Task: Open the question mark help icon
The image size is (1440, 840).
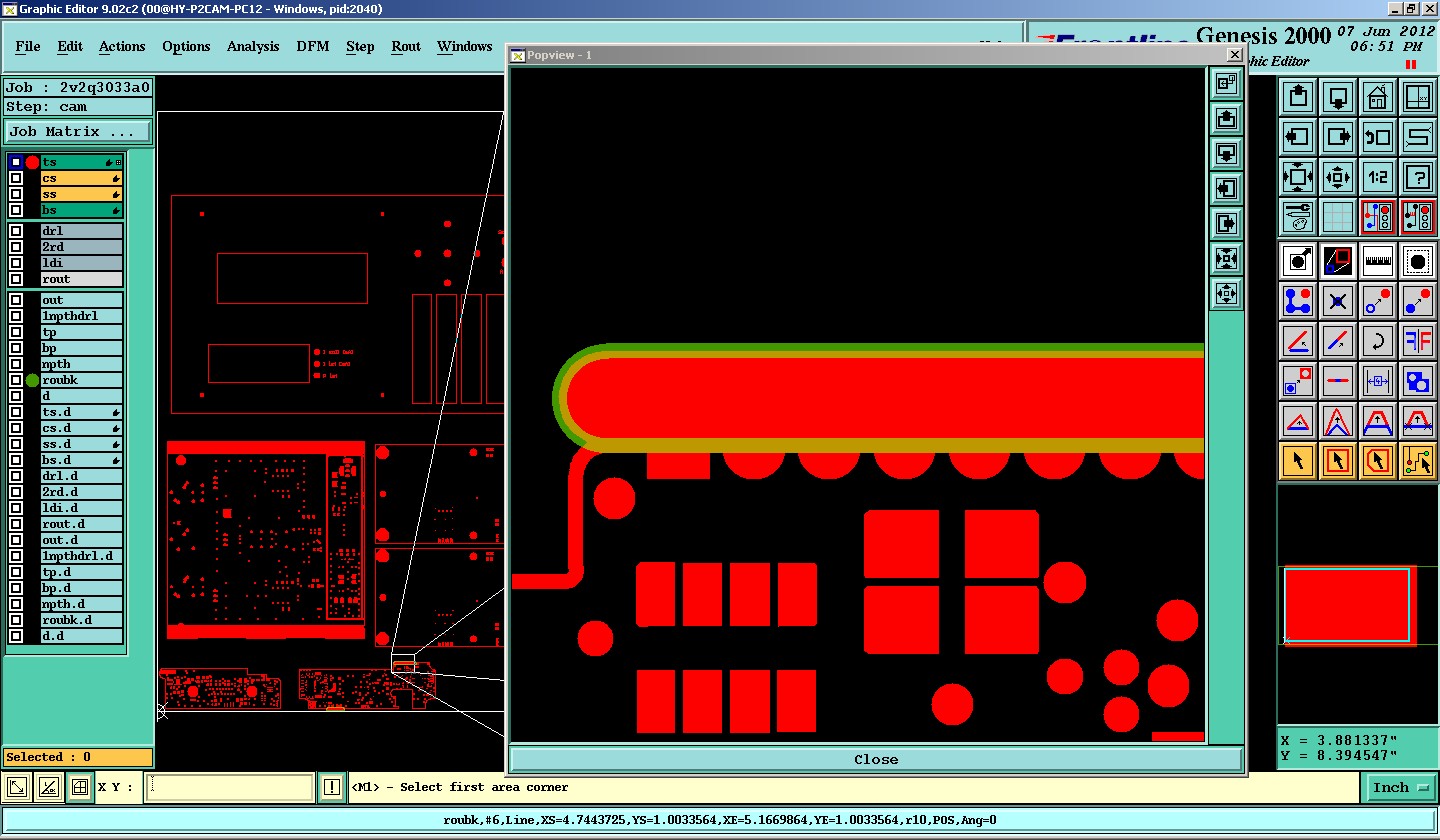Action: coord(1418,177)
